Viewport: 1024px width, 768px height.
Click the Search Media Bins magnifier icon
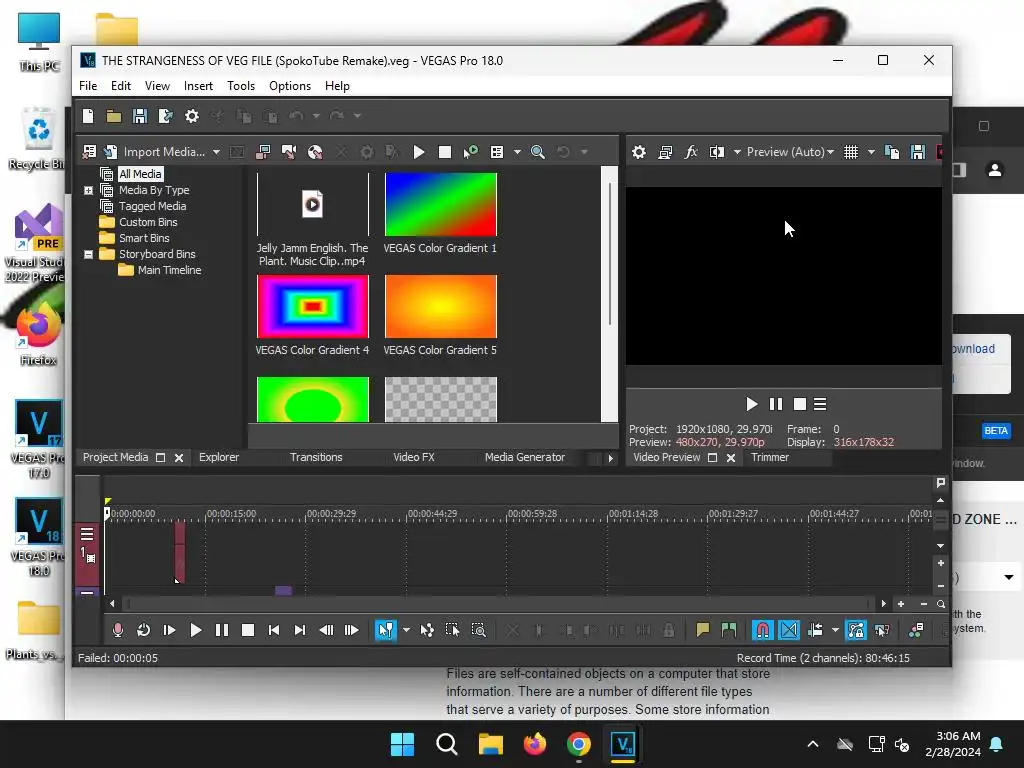(x=537, y=152)
